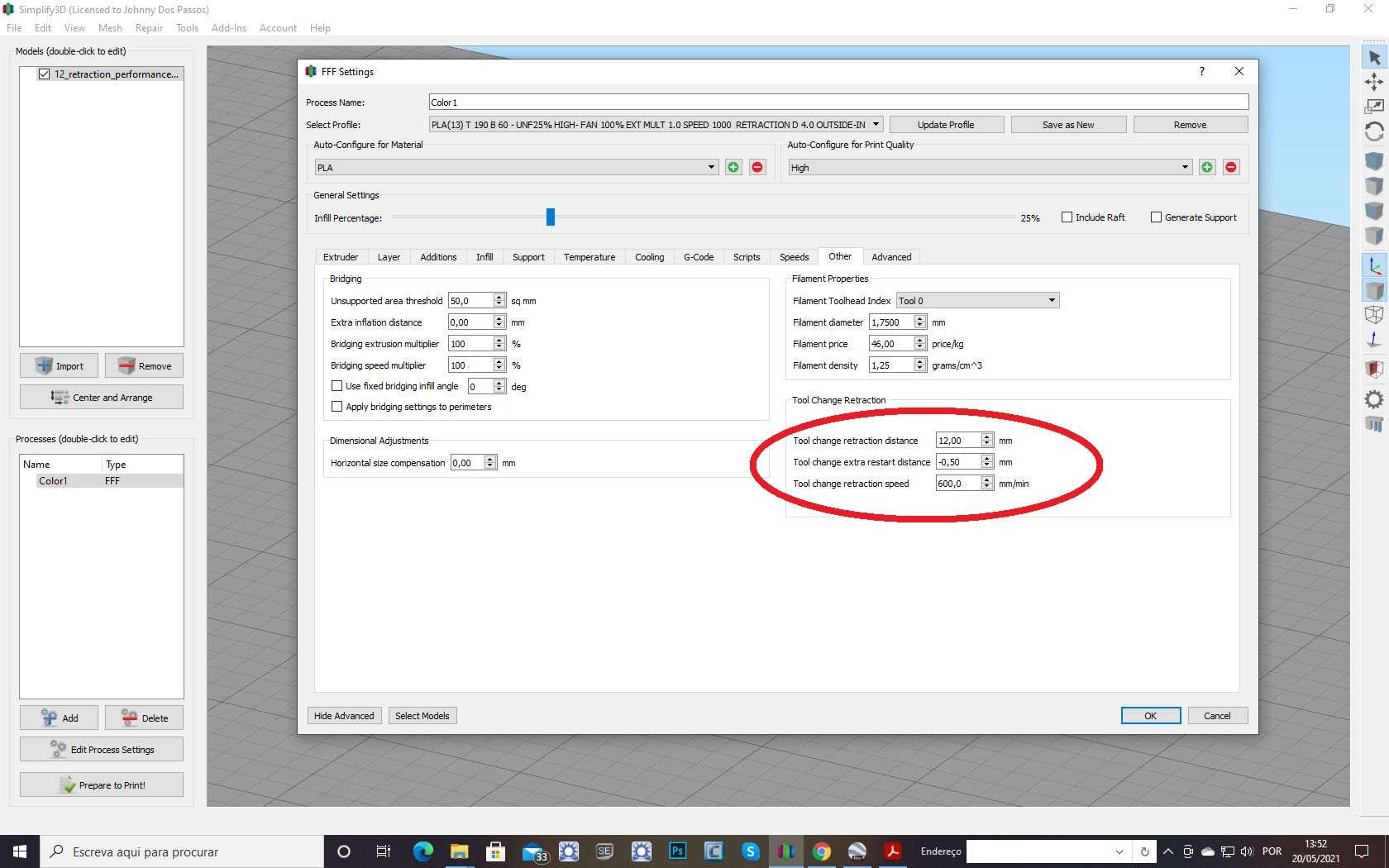This screenshot has height=868, width=1389.
Task: Open Task View on the taskbar
Action: (x=383, y=851)
